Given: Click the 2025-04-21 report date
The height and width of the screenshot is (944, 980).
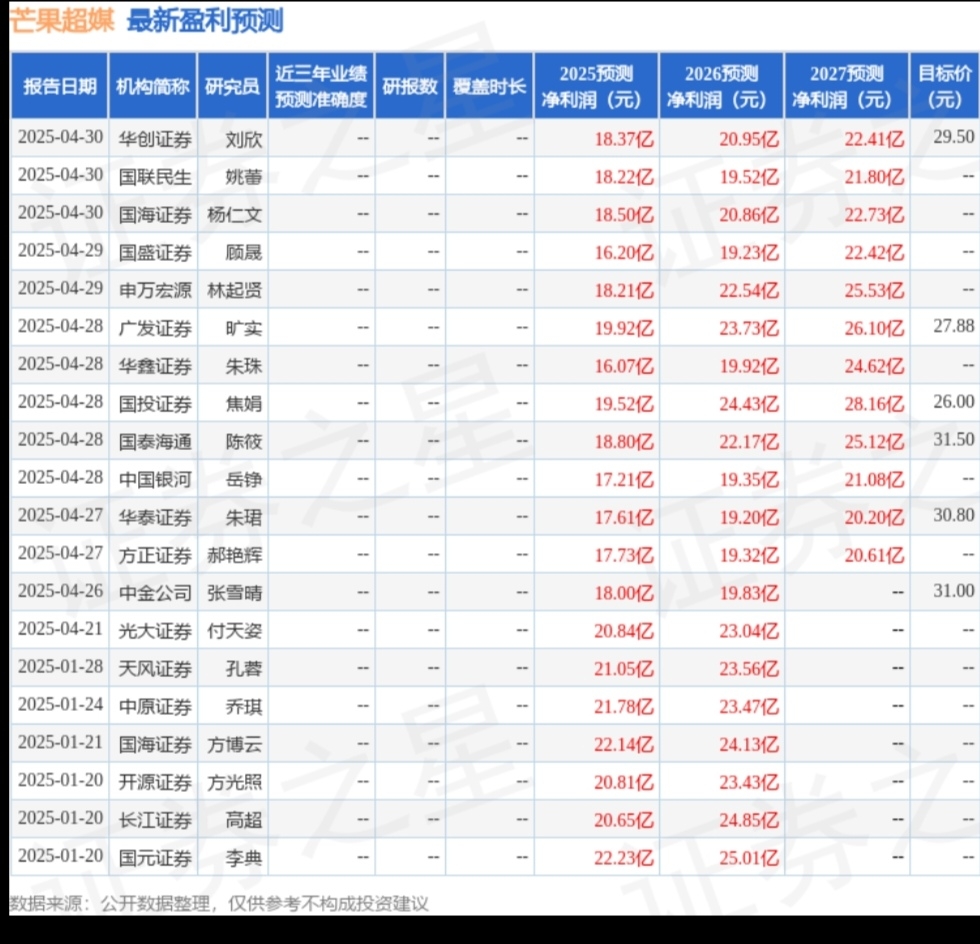Looking at the screenshot, I should click(x=60, y=628).
